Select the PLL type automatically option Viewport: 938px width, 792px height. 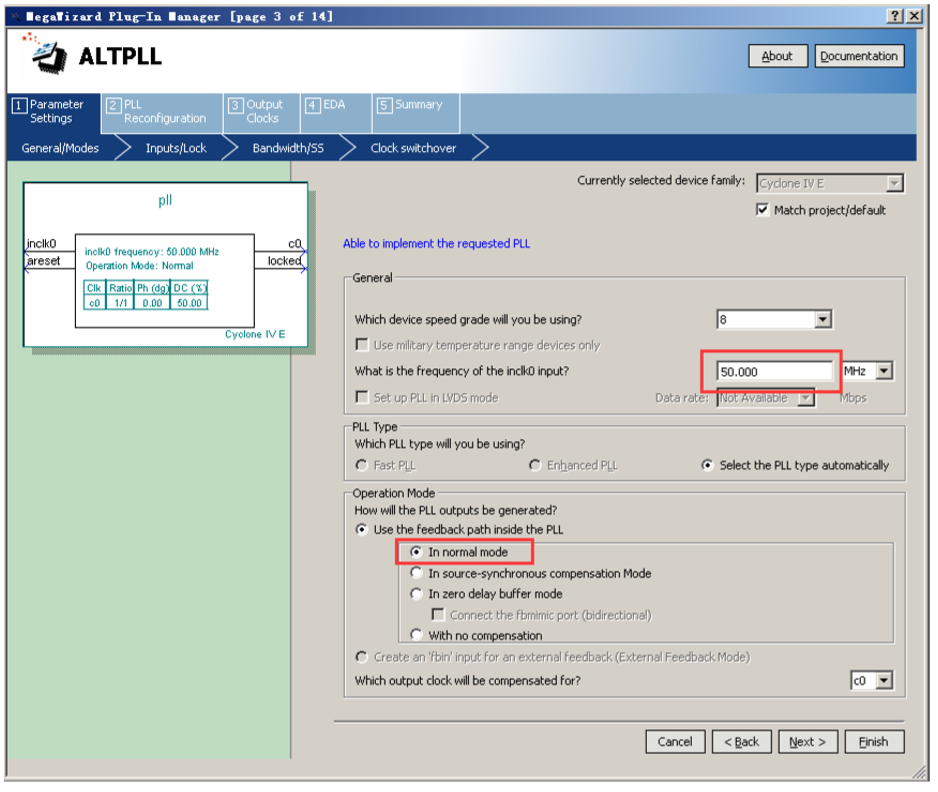pyautogui.click(x=707, y=465)
